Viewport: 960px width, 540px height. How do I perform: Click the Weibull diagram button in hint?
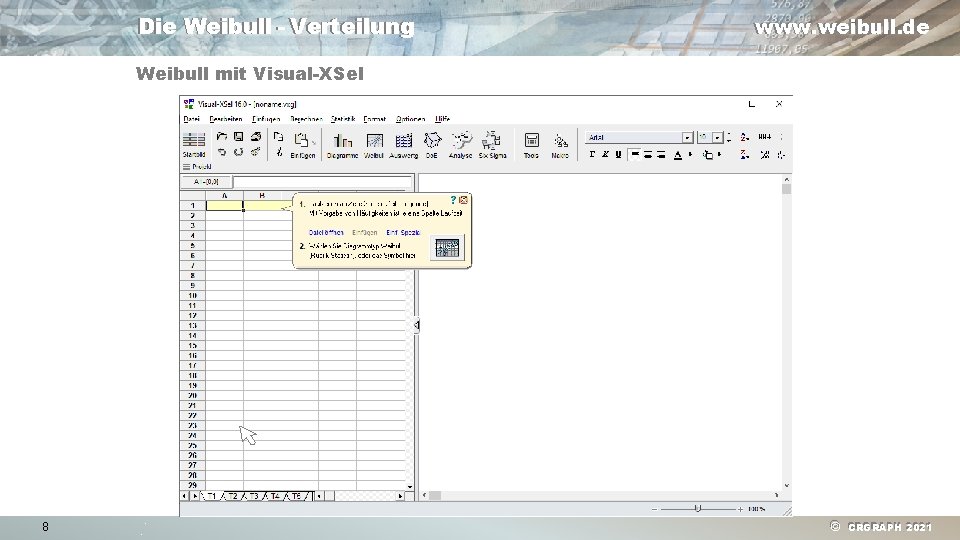447,248
